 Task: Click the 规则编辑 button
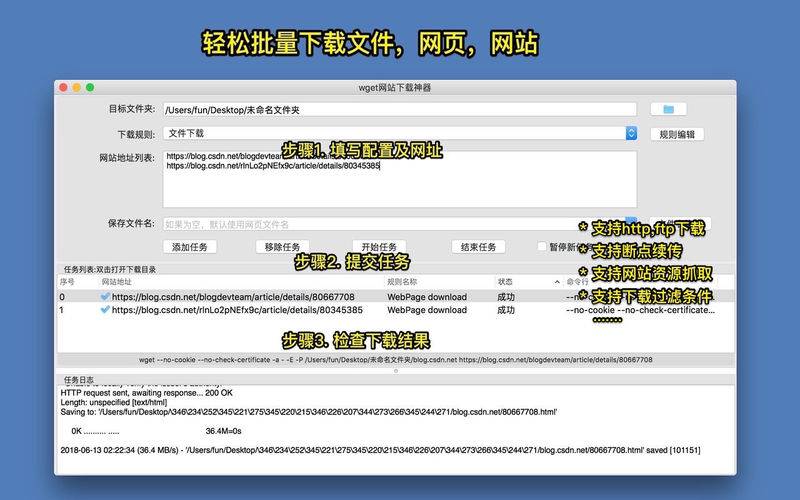[677, 135]
